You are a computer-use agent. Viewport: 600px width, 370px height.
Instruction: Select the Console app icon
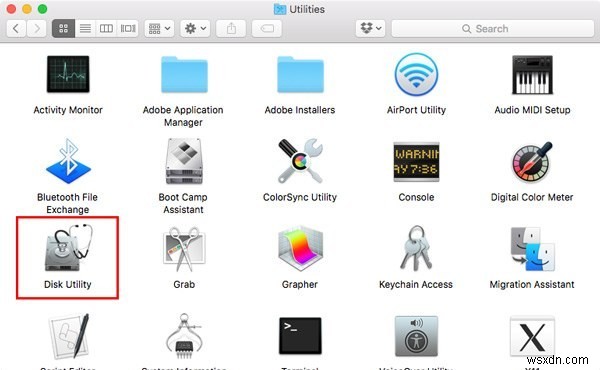click(x=416, y=161)
